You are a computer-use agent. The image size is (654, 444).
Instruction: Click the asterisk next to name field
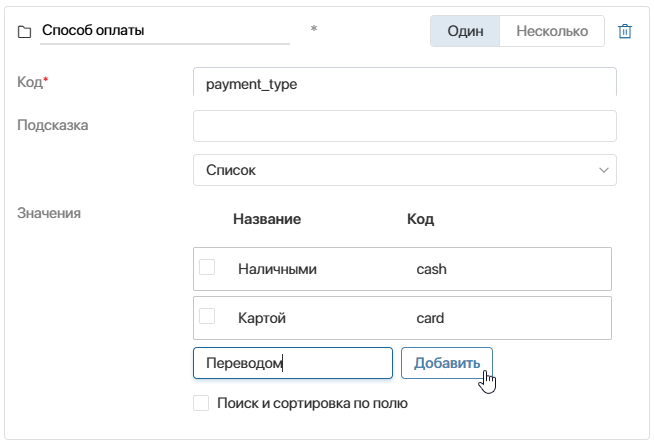tap(314, 28)
